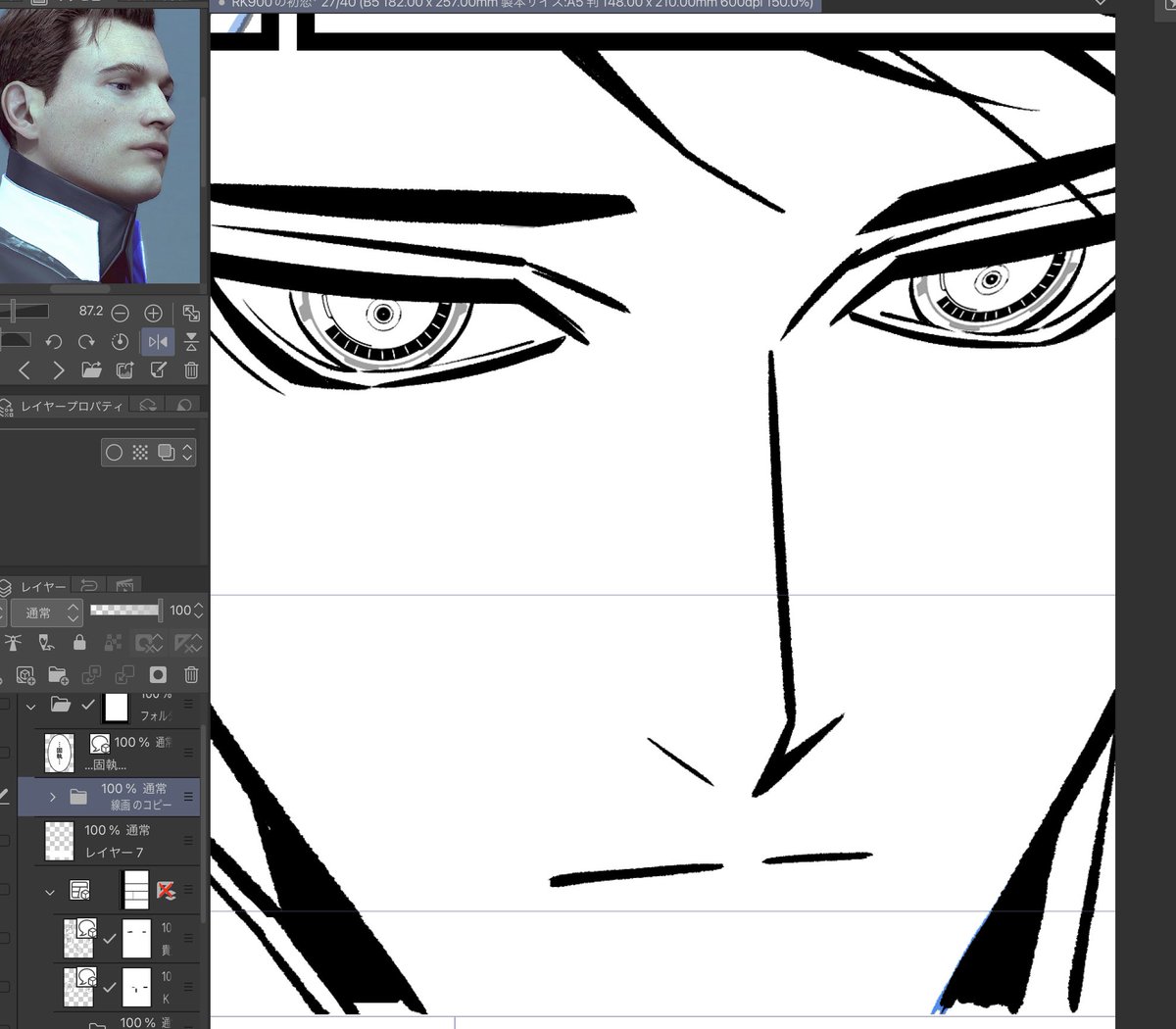Open the auto action clapper tab
Image resolution: width=1176 pixels, height=1029 pixels.
click(x=125, y=586)
